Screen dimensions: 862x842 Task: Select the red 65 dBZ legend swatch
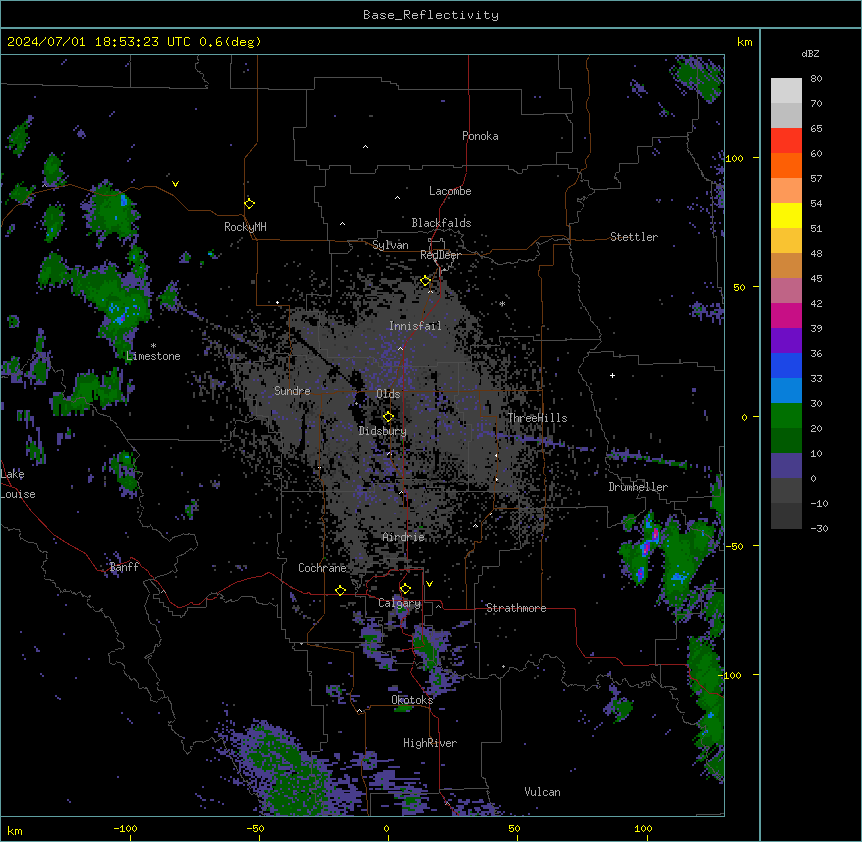786,141
